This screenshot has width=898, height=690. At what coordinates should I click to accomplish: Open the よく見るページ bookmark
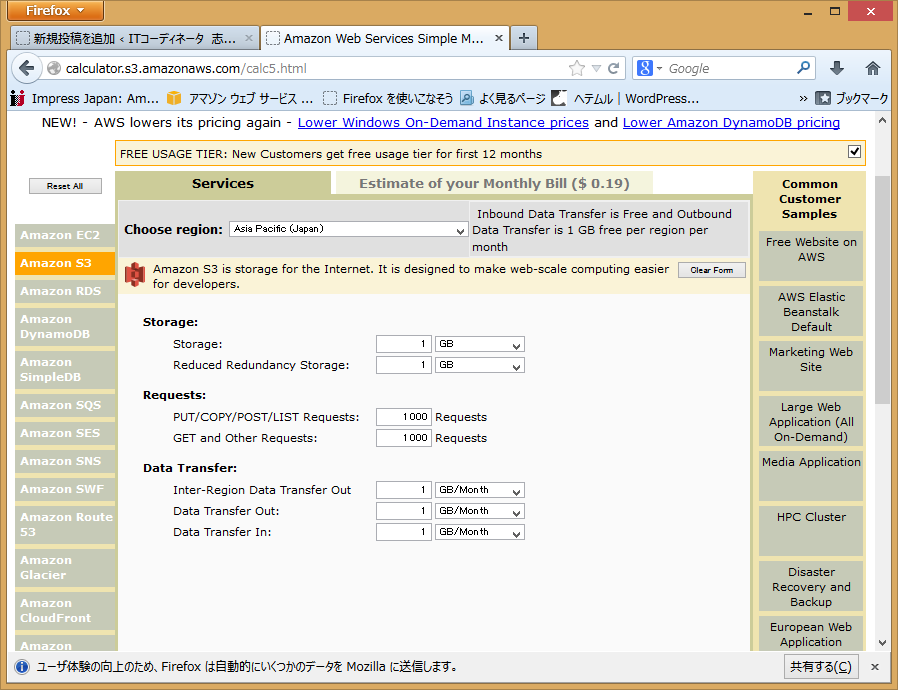pos(502,98)
